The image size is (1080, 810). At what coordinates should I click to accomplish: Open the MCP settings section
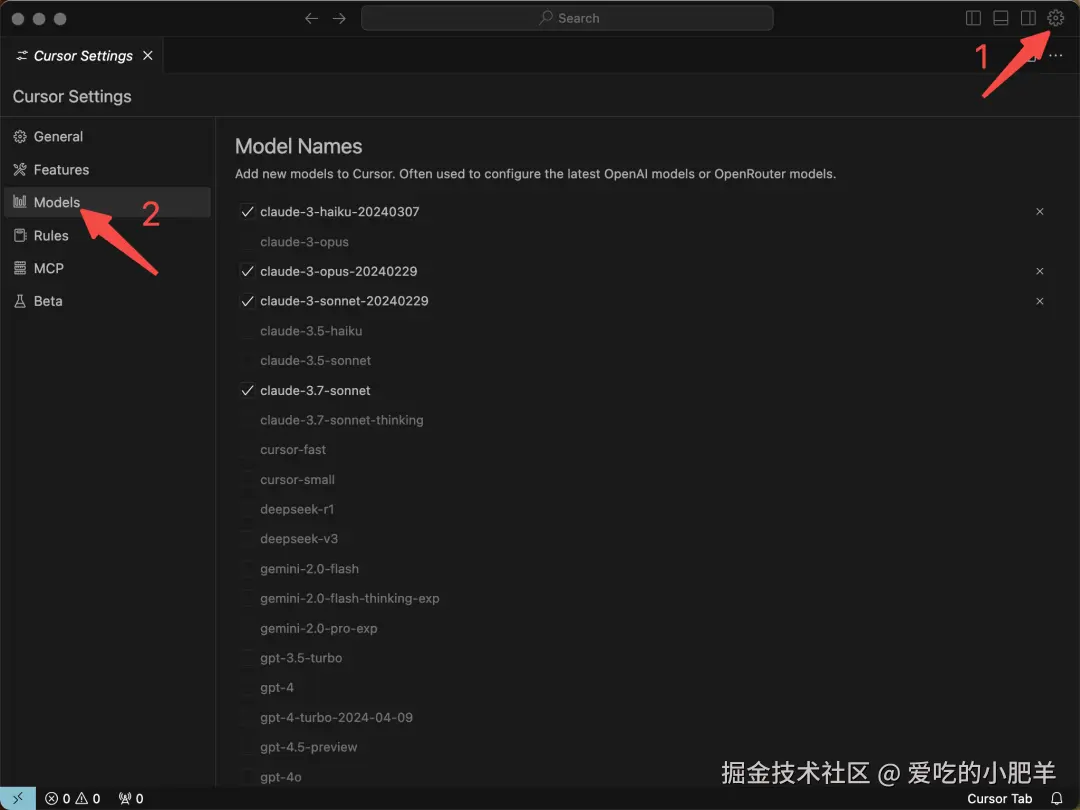click(107, 268)
